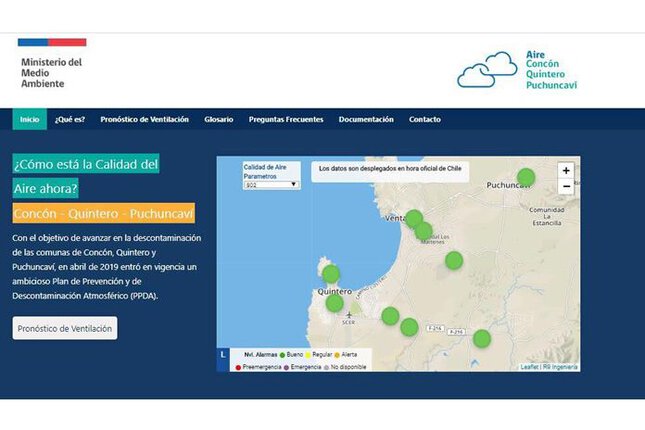The width and height of the screenshot is (645, 430).
Task: Click the Ministerio del Medio Ambiente logo
Action: pyautogui.click(x=52, y=63)
